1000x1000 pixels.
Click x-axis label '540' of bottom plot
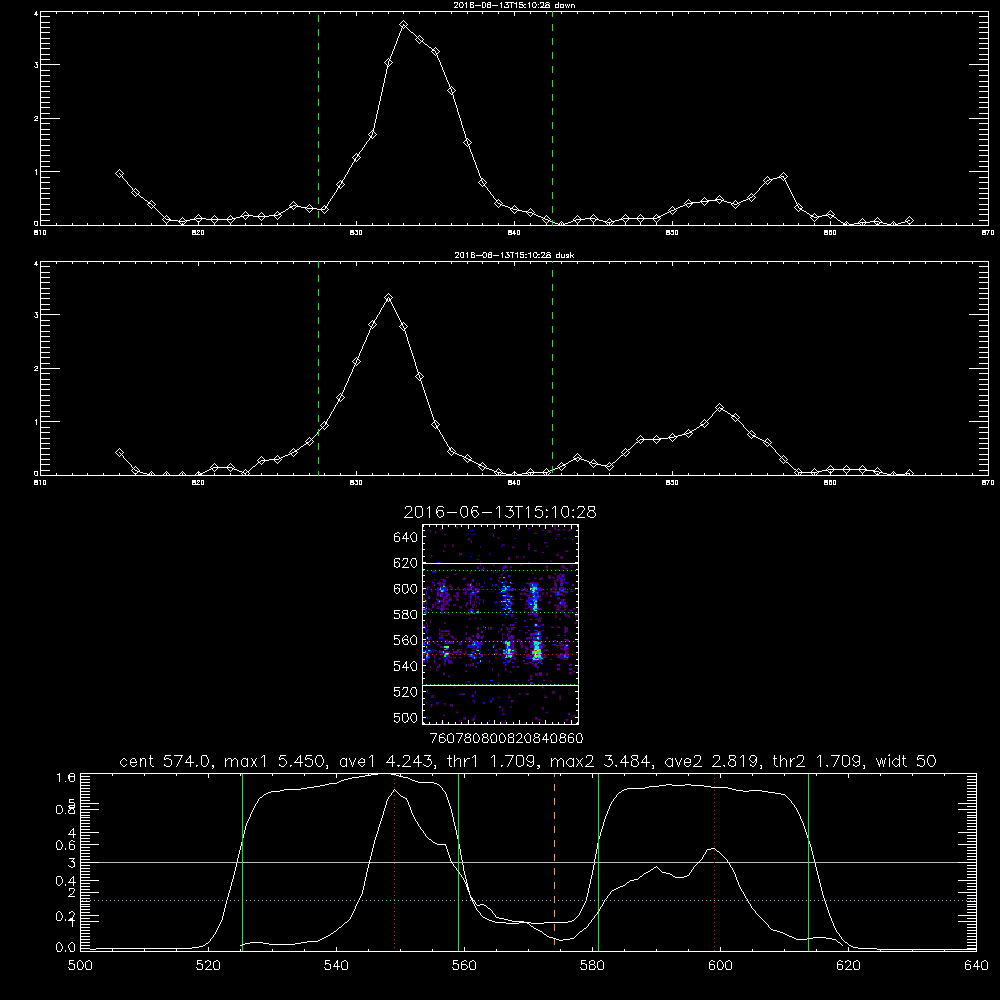click(336, 966)
